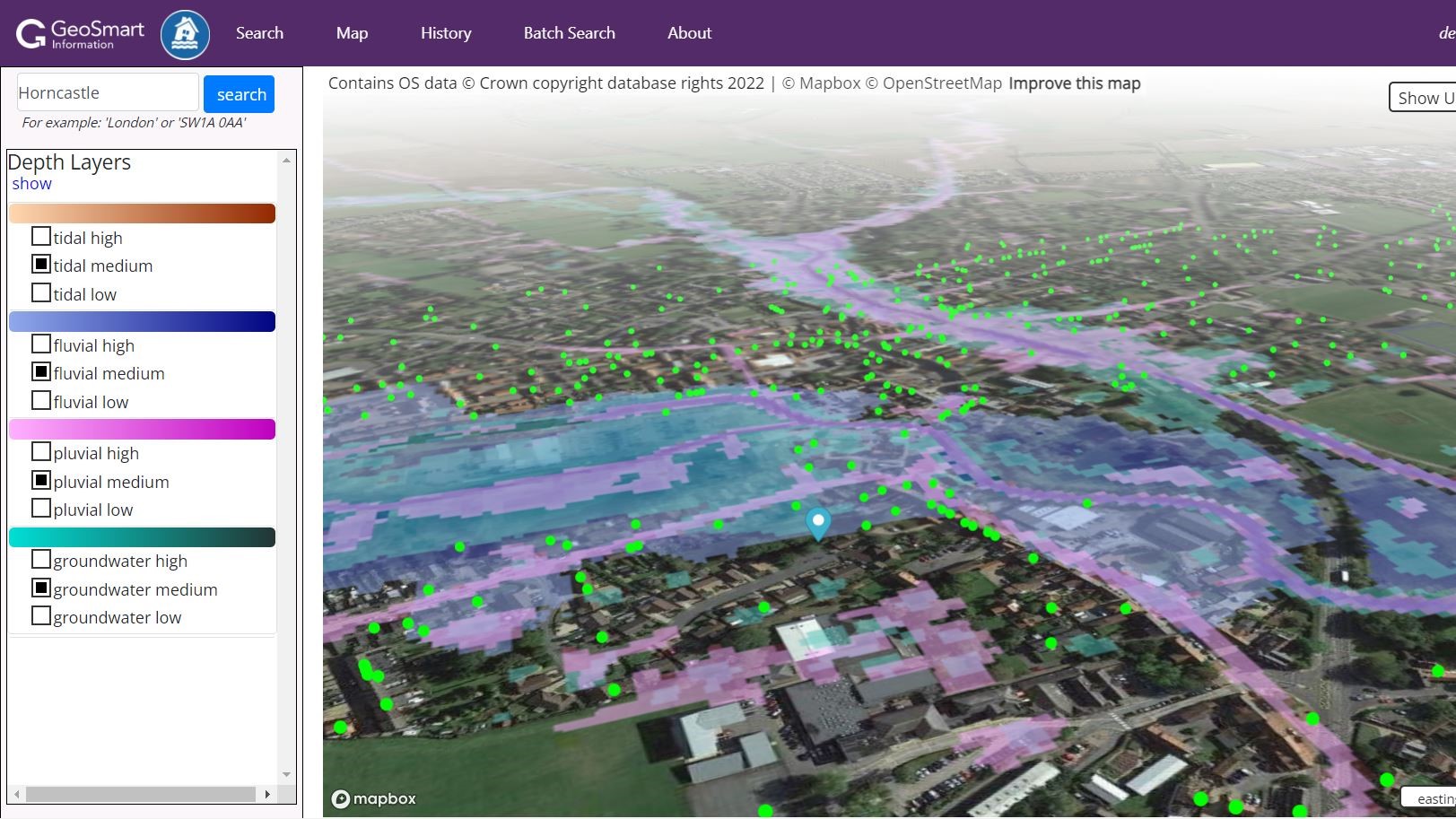
Task: Click the tidal orange-brown gradient bar
Action: coord(142,213)
